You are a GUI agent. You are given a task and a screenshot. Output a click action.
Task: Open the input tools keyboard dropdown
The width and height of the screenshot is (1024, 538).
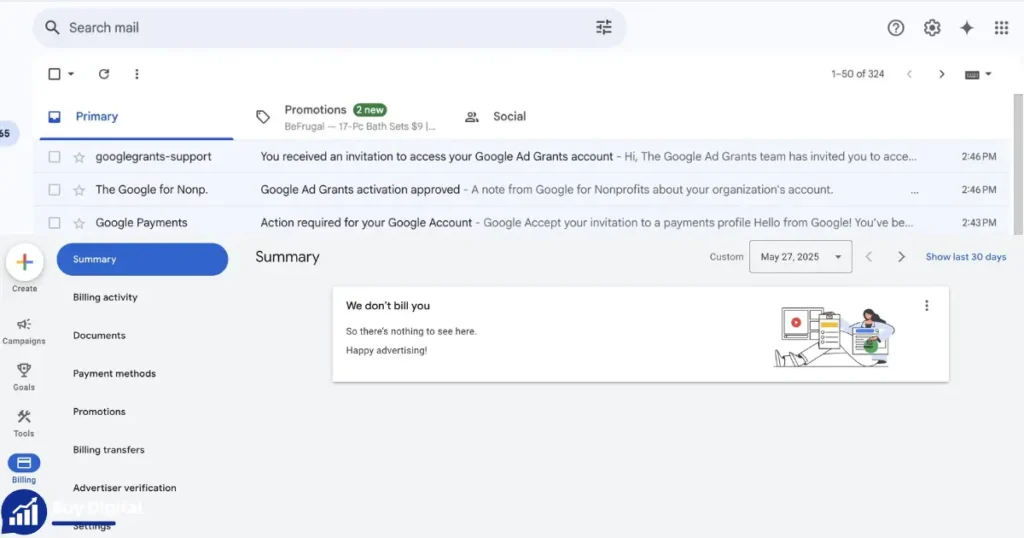(x=978, y=74)
